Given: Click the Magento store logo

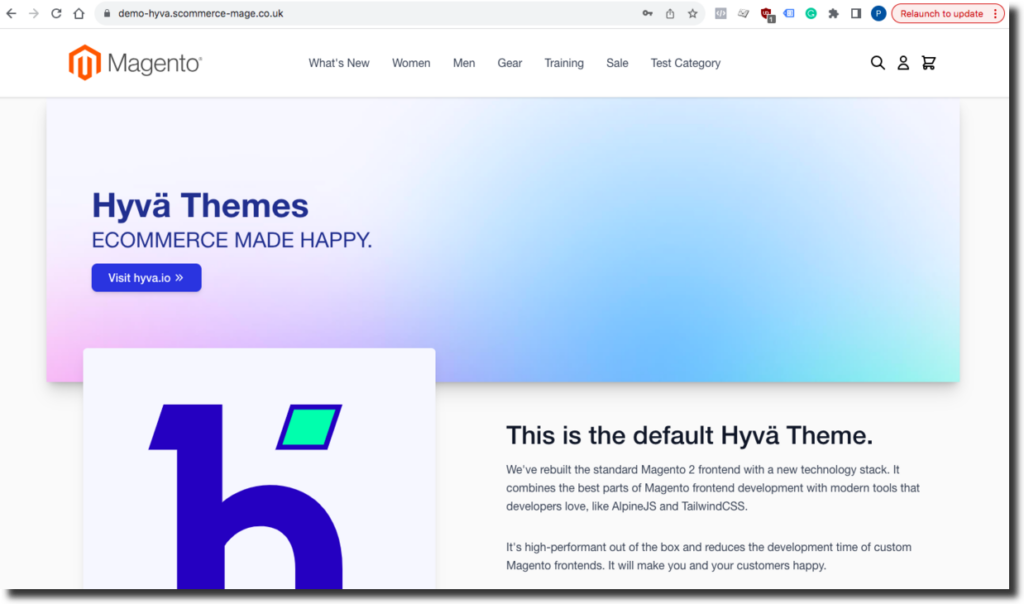Looking at the screenshot, I should coord(134,62).
